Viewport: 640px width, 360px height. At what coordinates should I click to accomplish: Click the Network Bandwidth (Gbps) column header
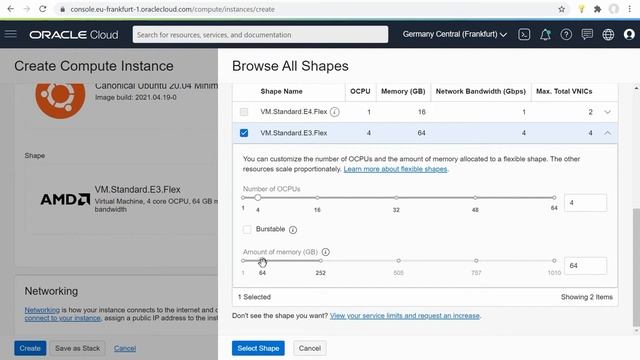click(481, 91)
